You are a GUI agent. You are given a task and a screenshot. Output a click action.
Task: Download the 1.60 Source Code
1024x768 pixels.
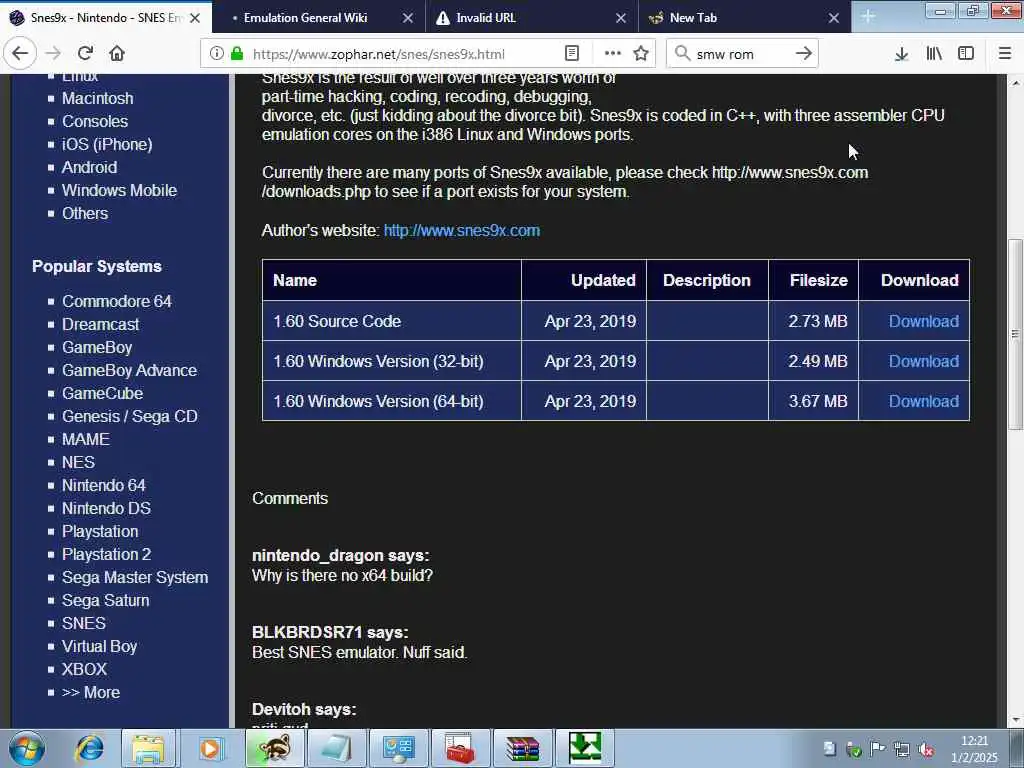click(x=923, y=321)
